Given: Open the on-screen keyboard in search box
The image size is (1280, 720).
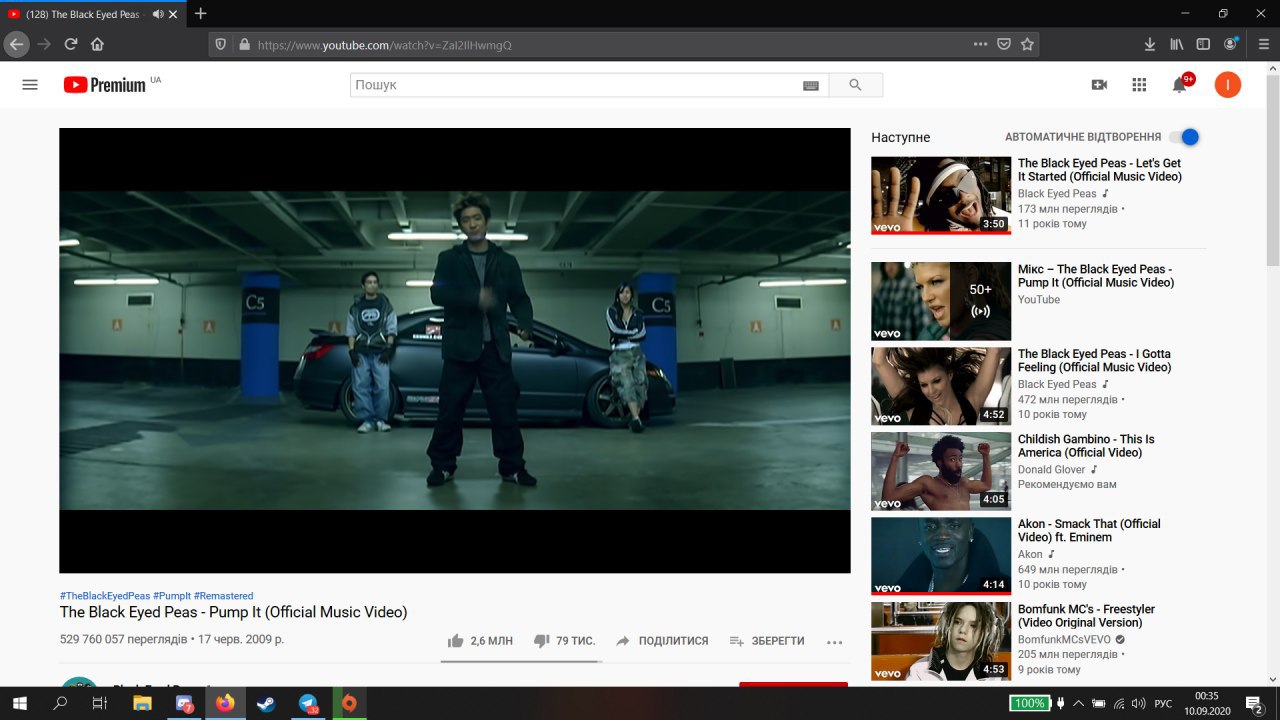Looking at the screenshot, I should point(811,86).
